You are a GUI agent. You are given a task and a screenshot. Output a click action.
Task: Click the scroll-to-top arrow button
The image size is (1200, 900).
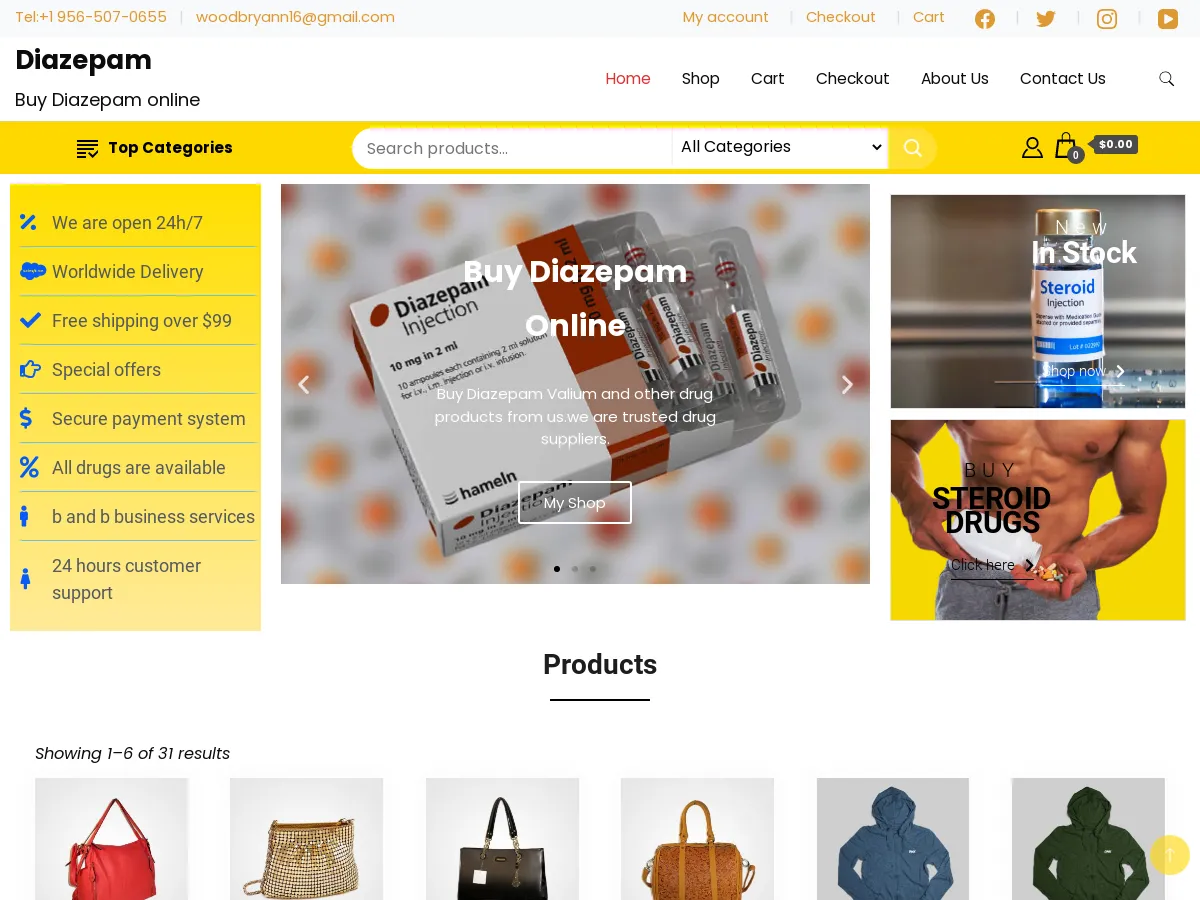[x=1170, y=855]
